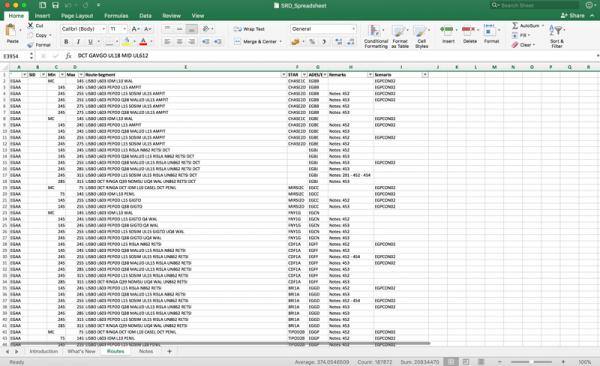
Task: Open the fill color dropdown arrow
Action: pyautogui.click(x=134, y=41)
